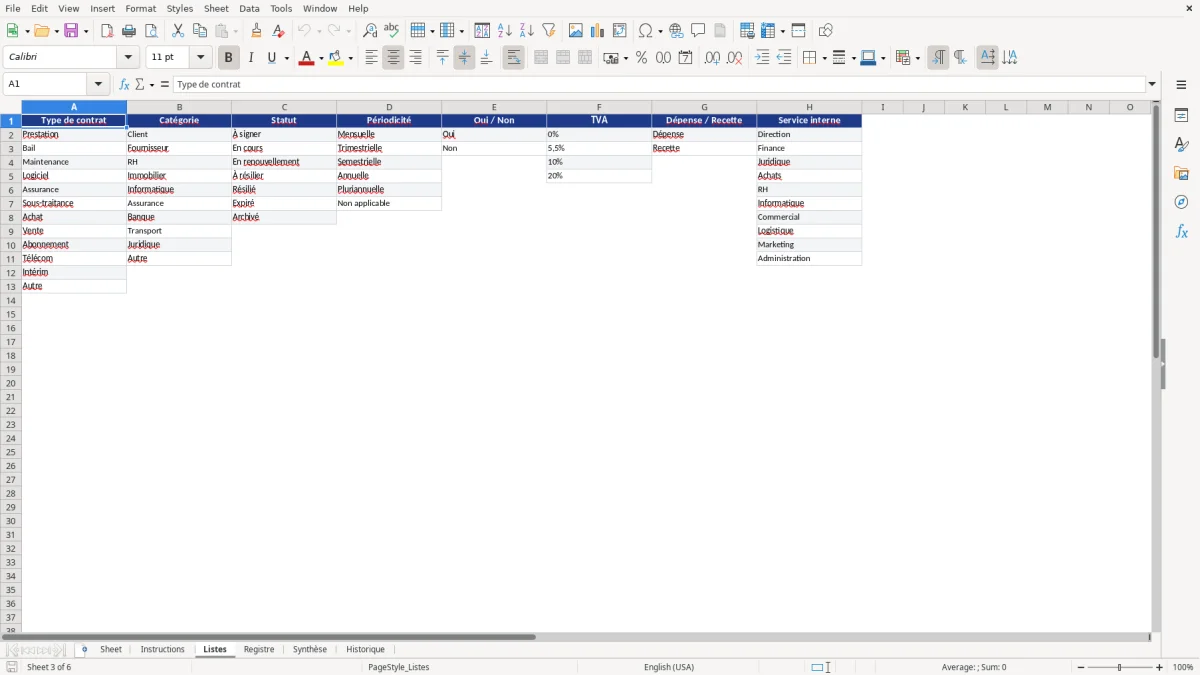Viewport: 1200px width, 675px height.
Task: Click the Copy icon
Action: coord(200,30)
